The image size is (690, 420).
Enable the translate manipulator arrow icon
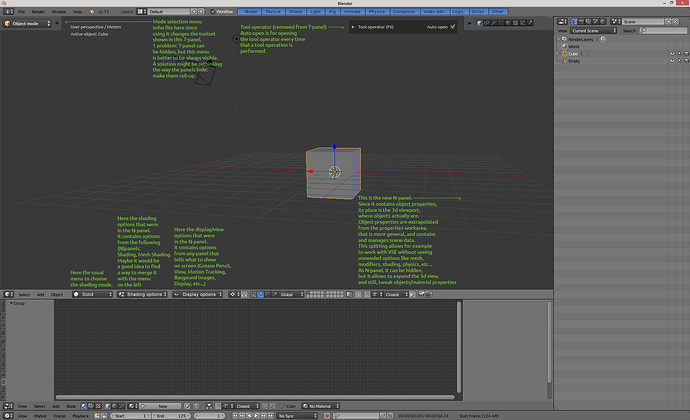[261, 295]
